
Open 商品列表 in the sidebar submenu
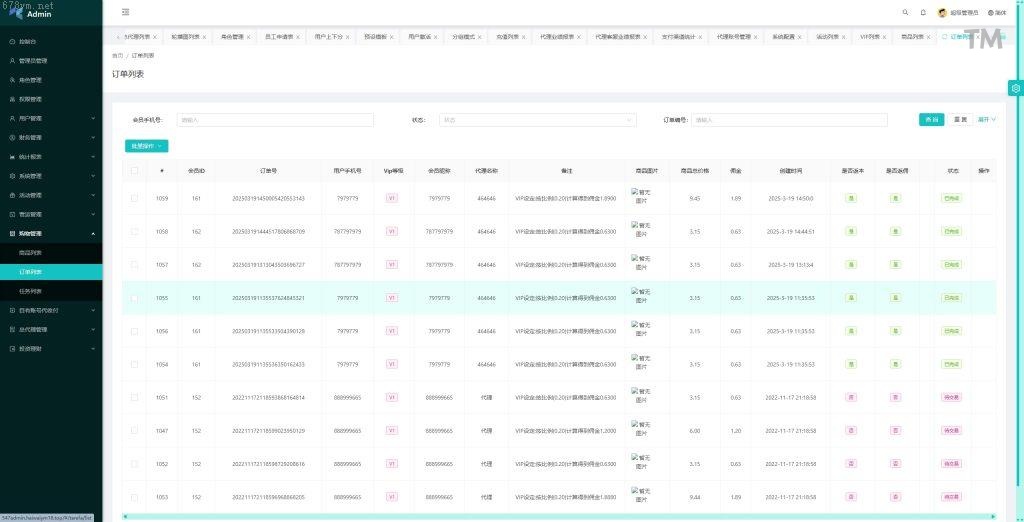click(31, 253)
